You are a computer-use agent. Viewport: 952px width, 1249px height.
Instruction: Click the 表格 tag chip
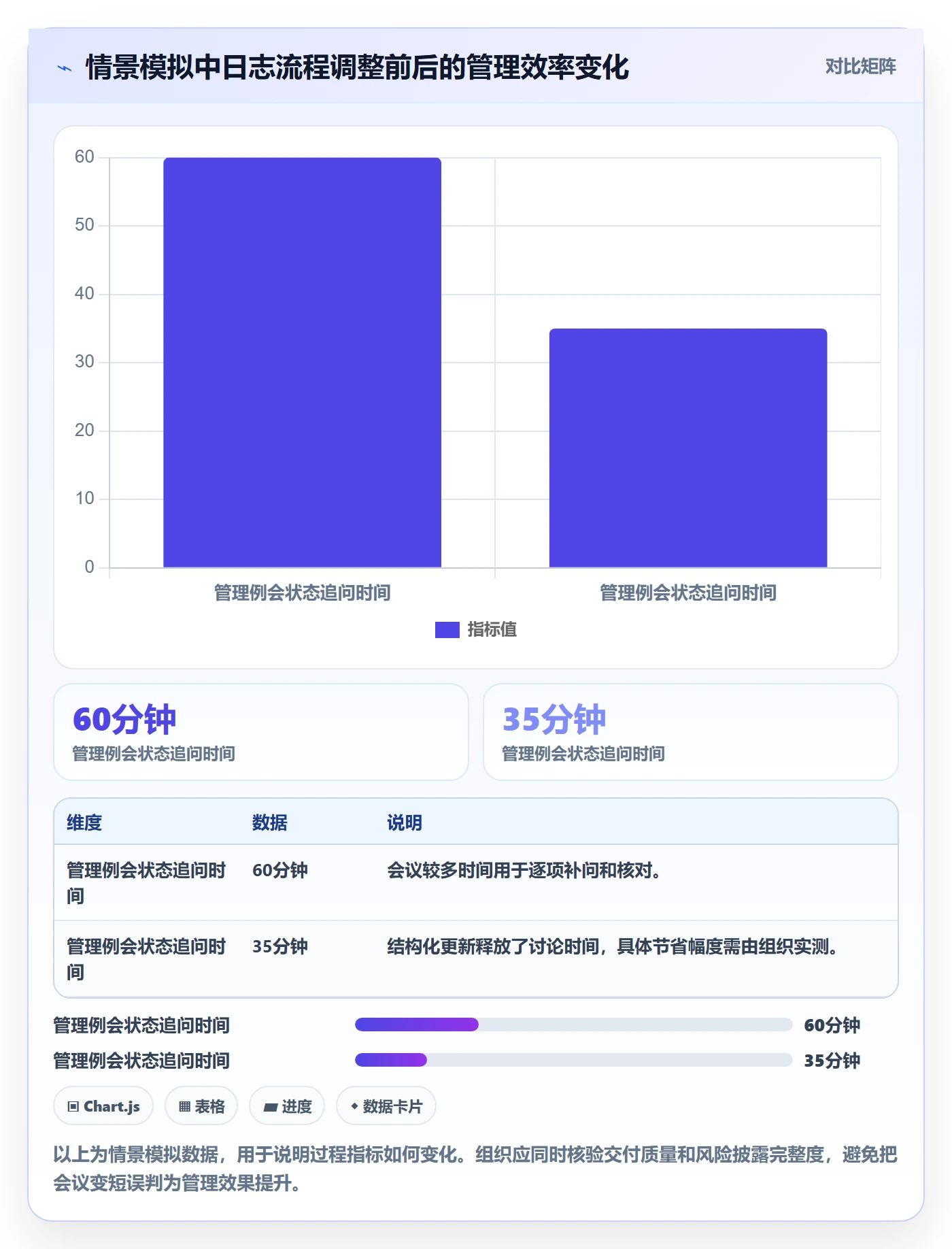tap(201, 1106)
